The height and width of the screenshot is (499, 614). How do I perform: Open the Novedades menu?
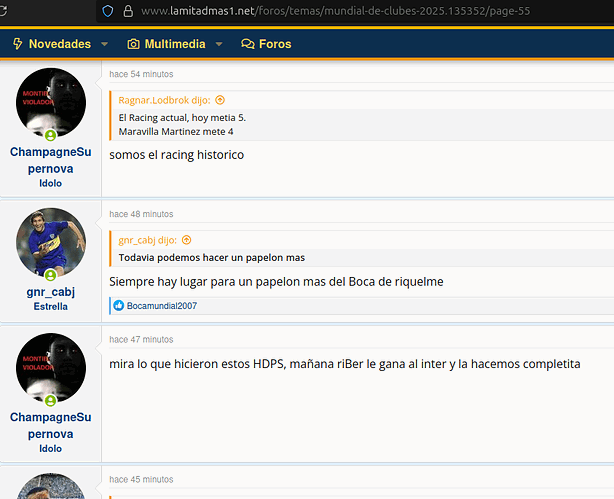60,44
